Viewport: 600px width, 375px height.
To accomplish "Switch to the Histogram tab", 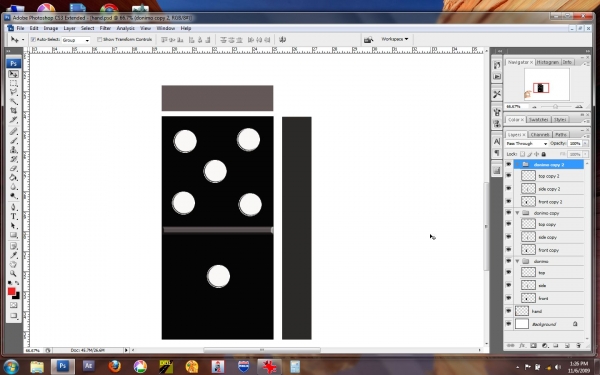I will click(547, 62).
